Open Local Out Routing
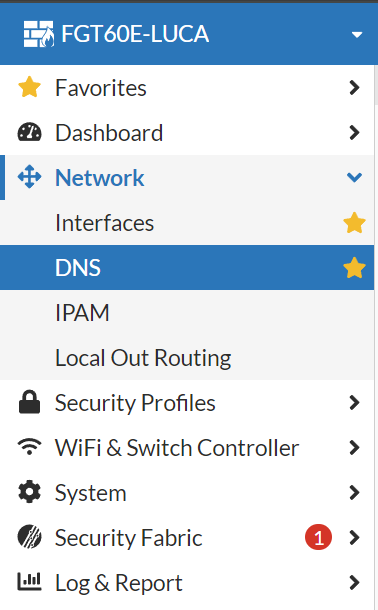The image size is (378, 610). [x=143, y=358]
